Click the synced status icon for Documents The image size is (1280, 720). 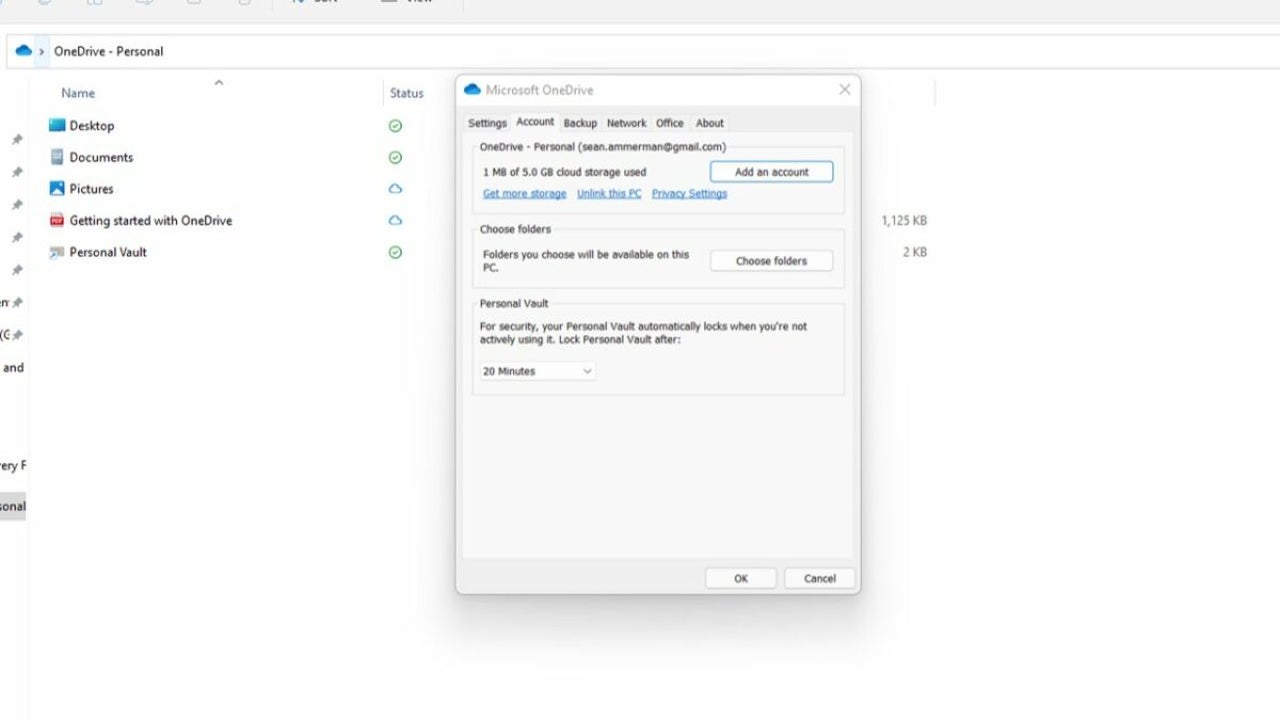pos(395,158)
